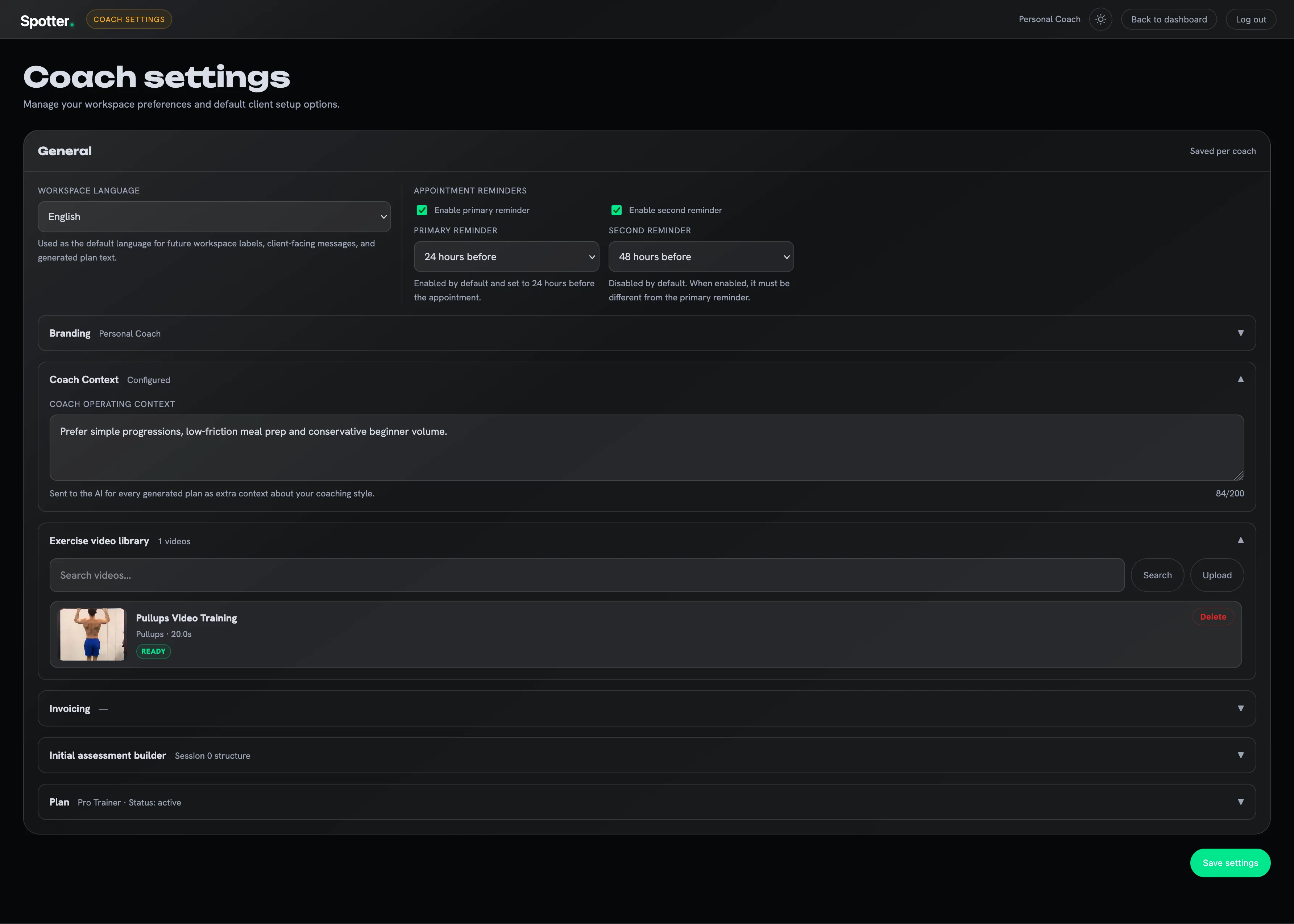Open the Pullups video thumbnail
The image size is (1294, 924).
tap(92, 634)
